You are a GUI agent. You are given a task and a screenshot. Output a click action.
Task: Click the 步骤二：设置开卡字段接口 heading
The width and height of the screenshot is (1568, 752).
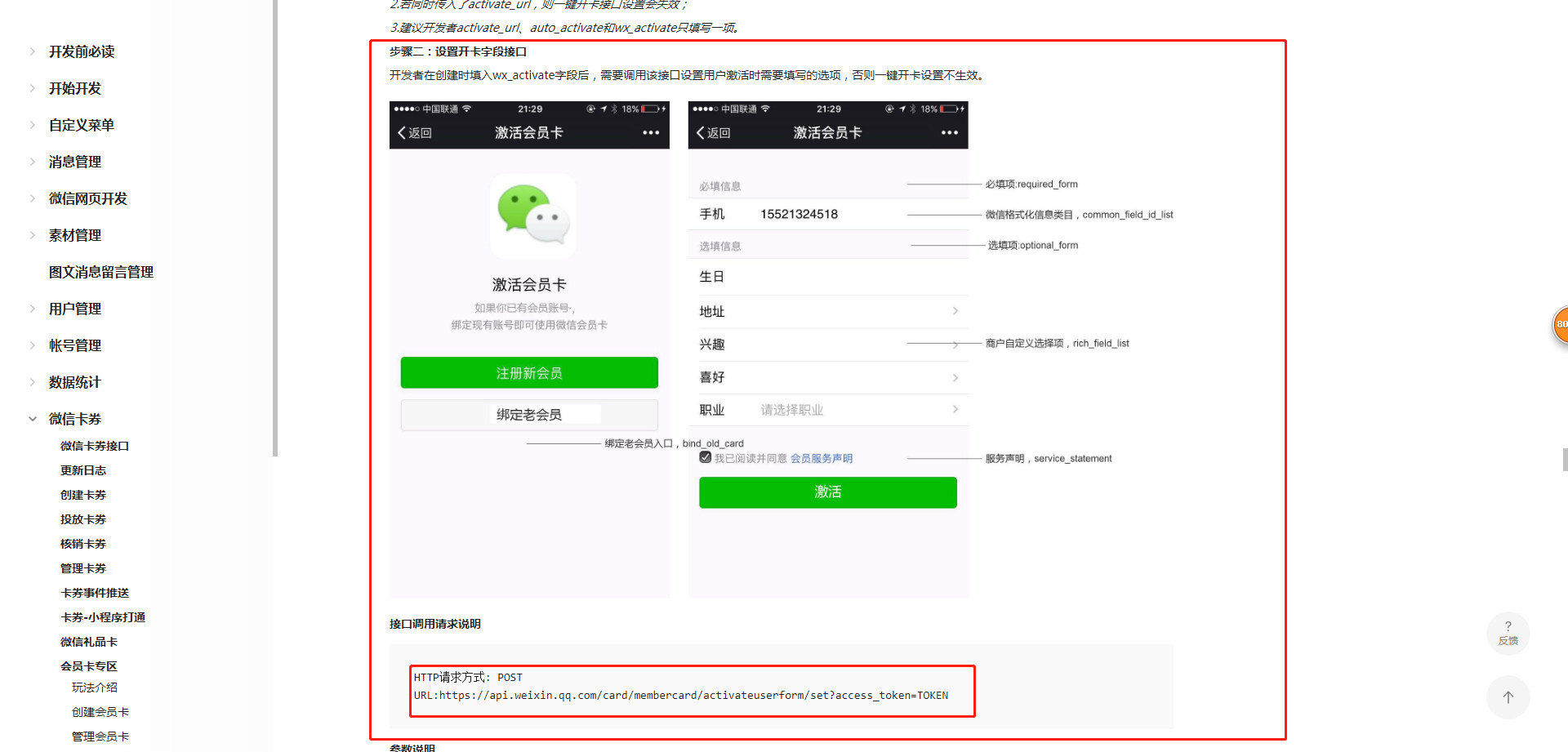(458, 51)
